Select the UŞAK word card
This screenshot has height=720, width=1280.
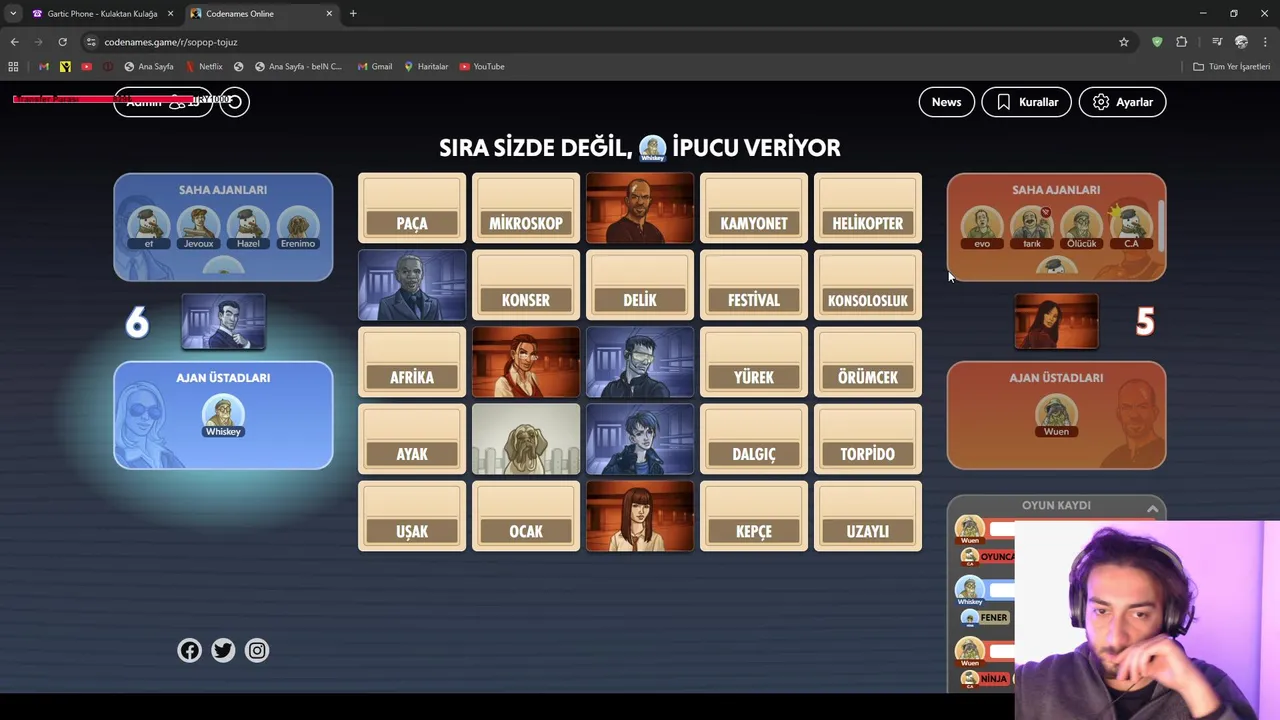(x=412, y=516)
